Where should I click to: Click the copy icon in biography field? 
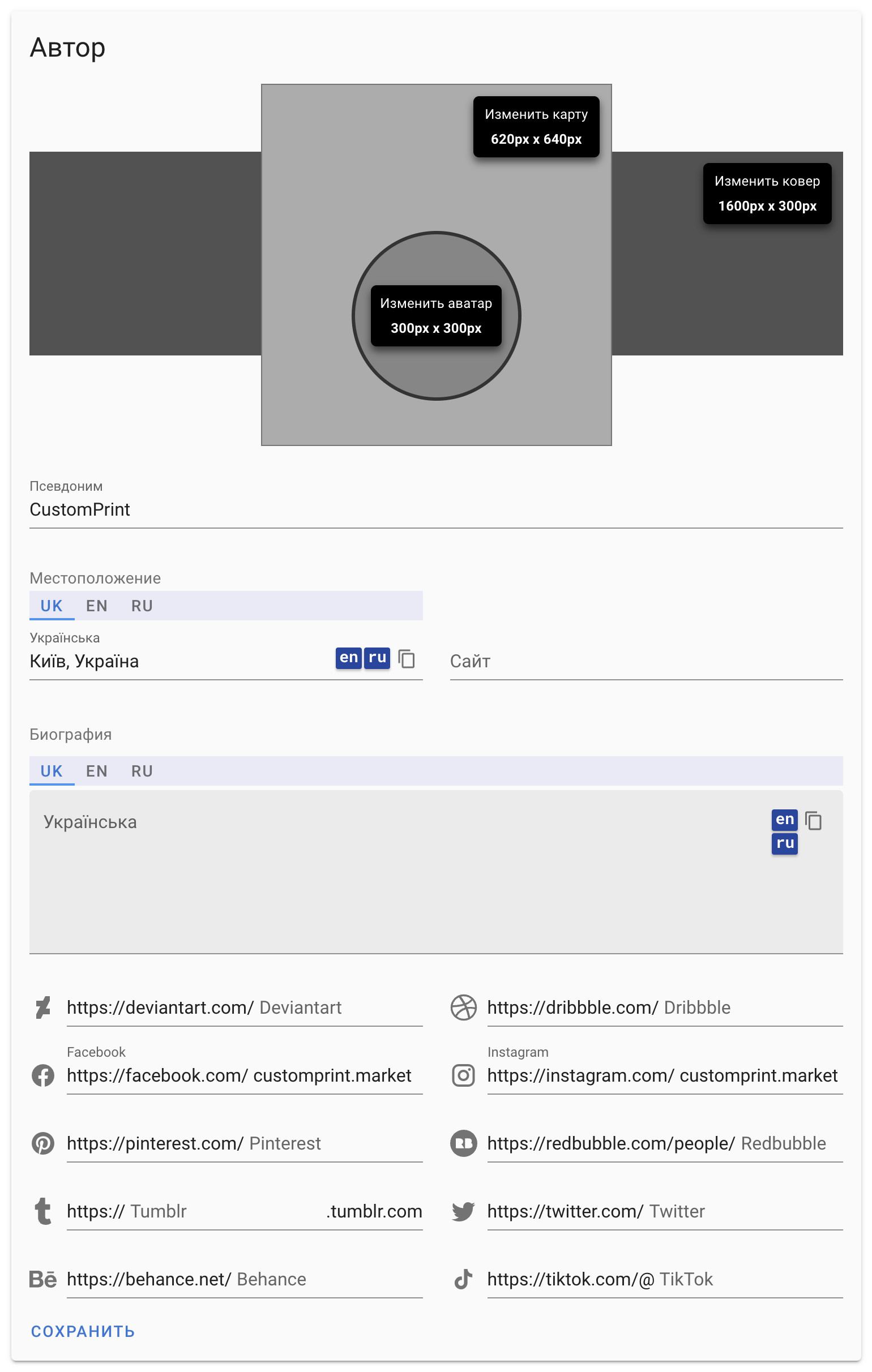click(813, 820)
